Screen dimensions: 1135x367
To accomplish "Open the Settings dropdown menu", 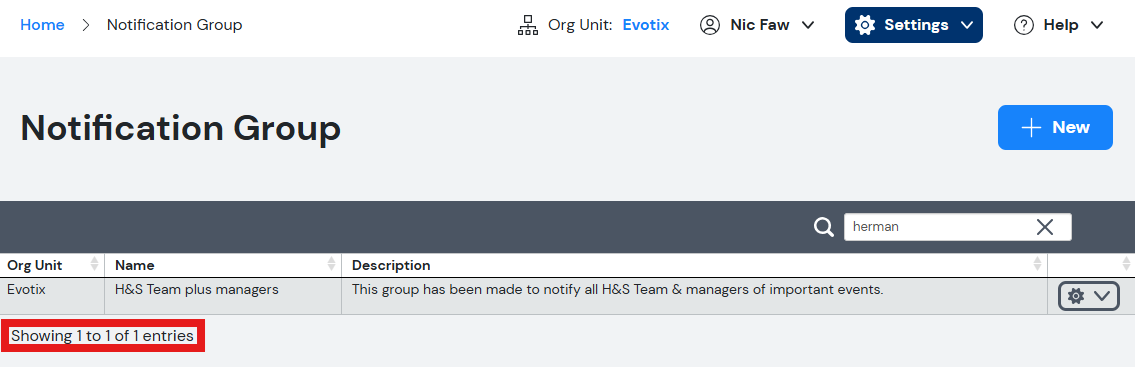I will tap(914, 25).
